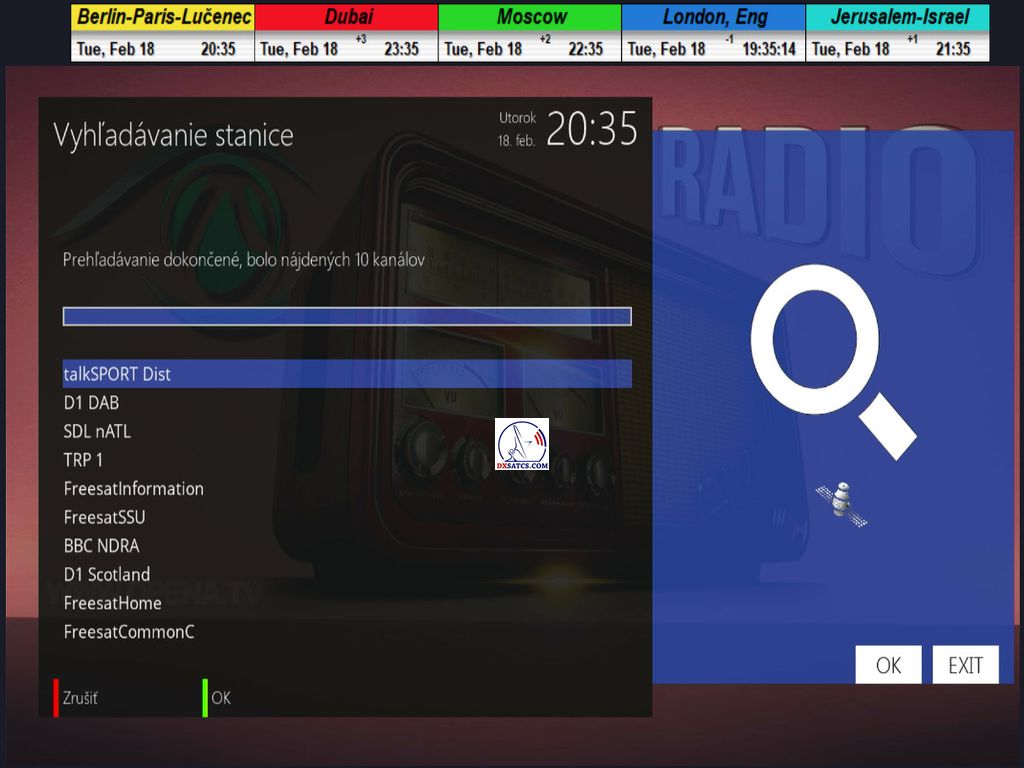Select talkSPORT Dist channel
The height and width of the screenshot is (768, 1024).
pos(117,374)
